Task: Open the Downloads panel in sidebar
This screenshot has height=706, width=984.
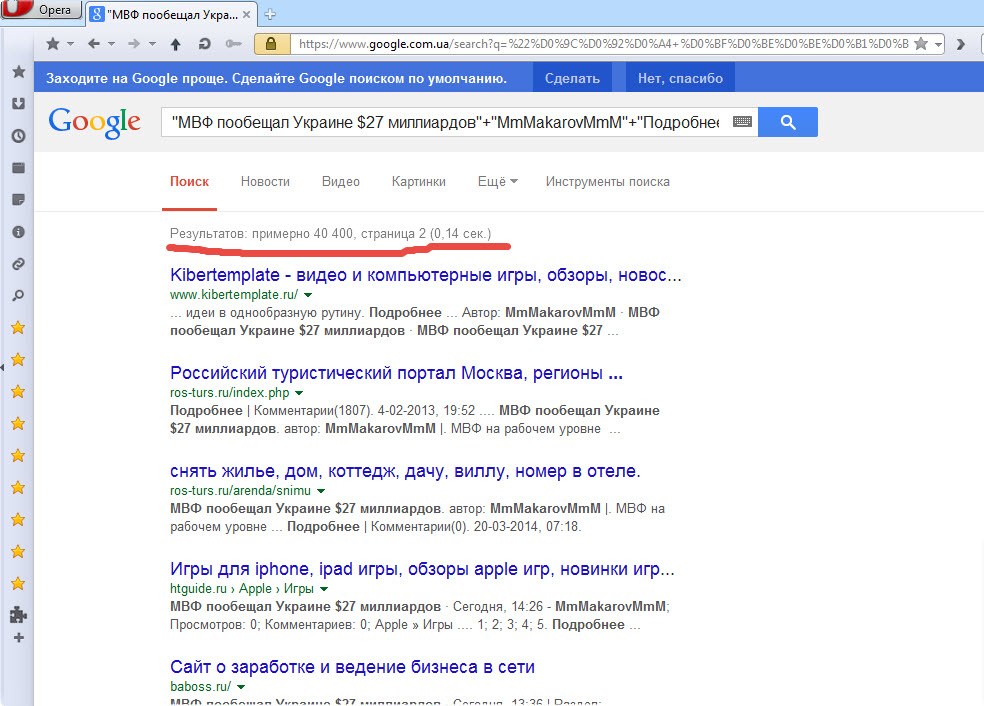Action: point(17,104)
